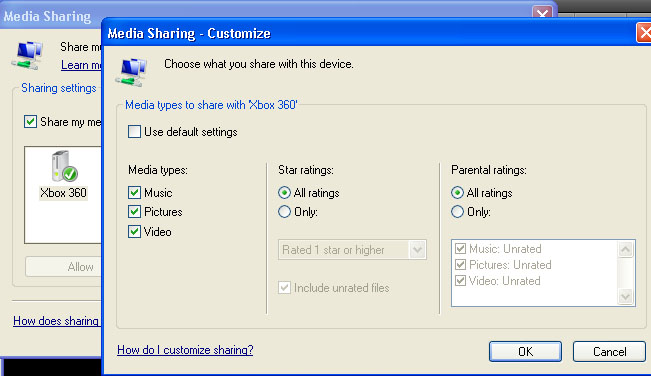
Task: Select All ratings under Star ratings
Action: 284,193
